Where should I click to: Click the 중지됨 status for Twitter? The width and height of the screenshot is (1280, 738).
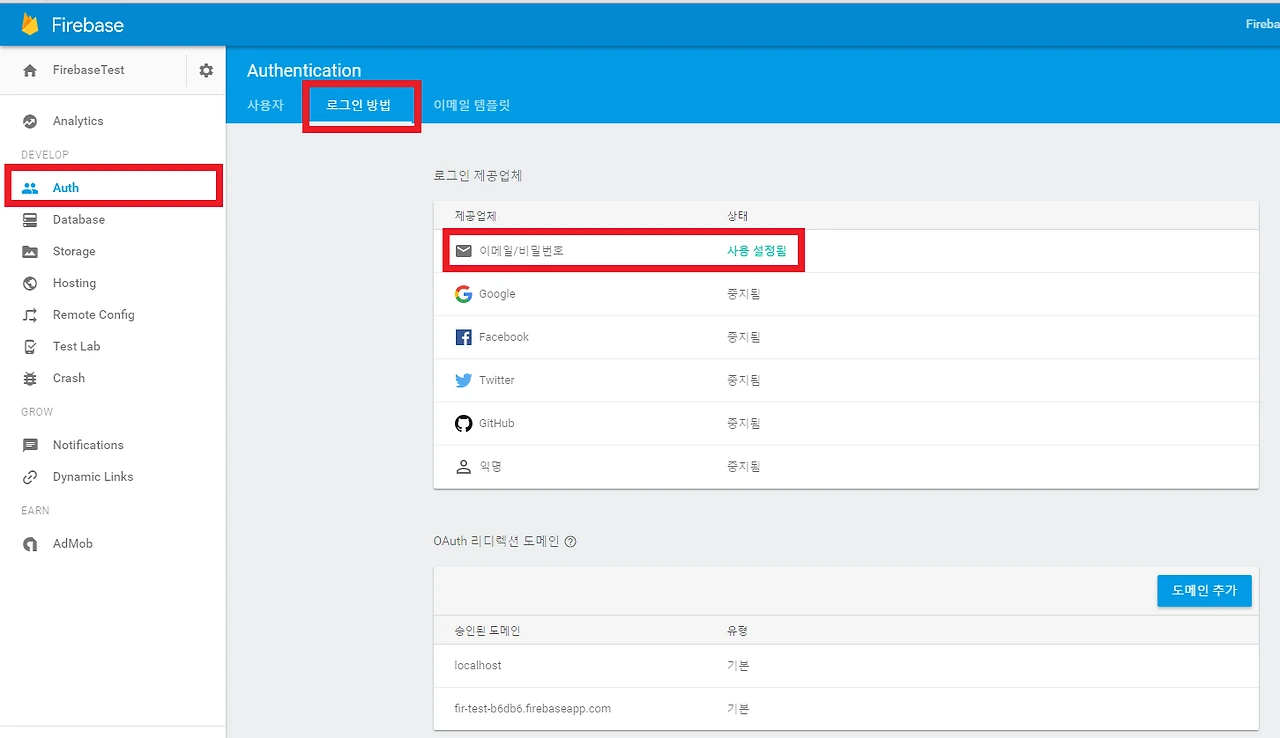744,380
